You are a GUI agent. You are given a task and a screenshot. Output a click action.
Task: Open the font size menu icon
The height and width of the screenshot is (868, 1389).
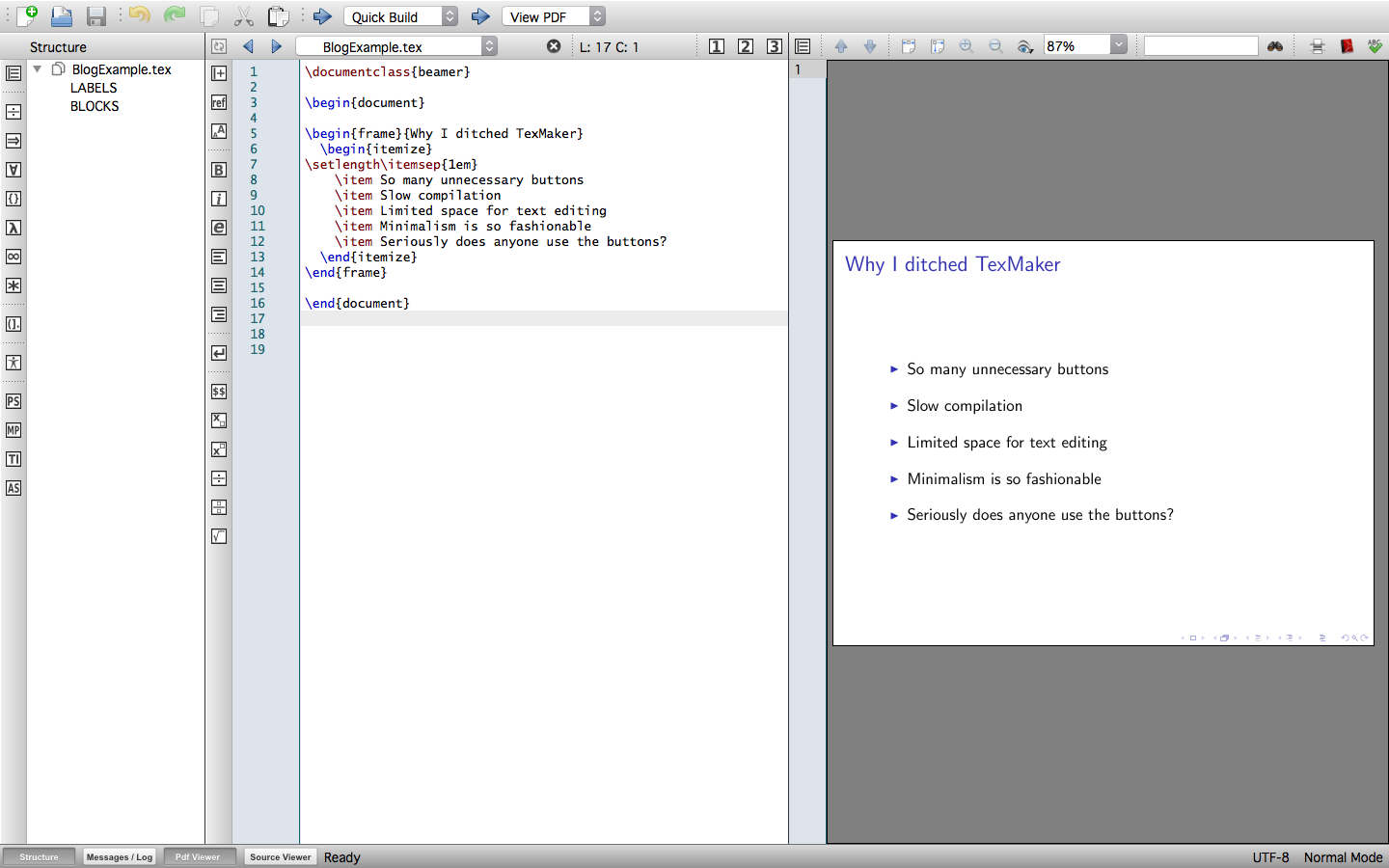click(x=219, y=131)
